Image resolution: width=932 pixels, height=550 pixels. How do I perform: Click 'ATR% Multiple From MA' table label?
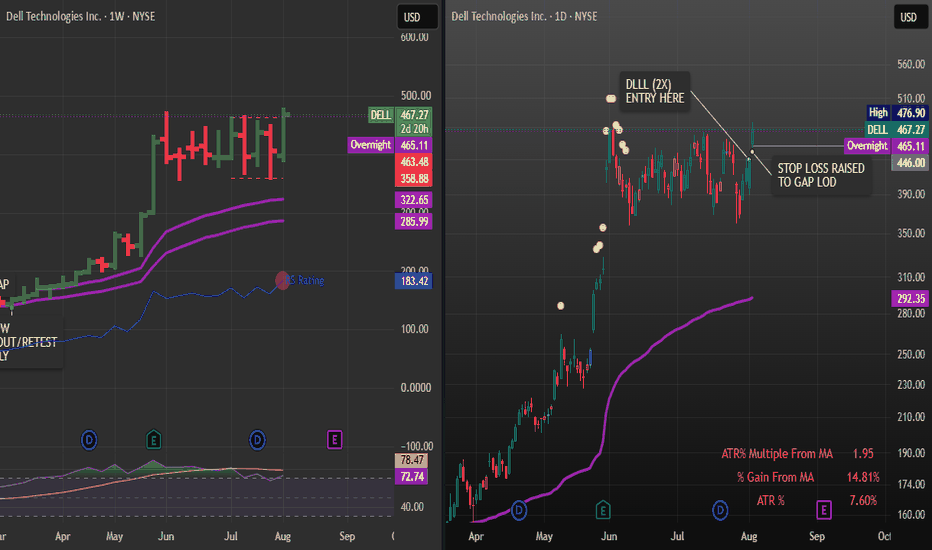777,454
